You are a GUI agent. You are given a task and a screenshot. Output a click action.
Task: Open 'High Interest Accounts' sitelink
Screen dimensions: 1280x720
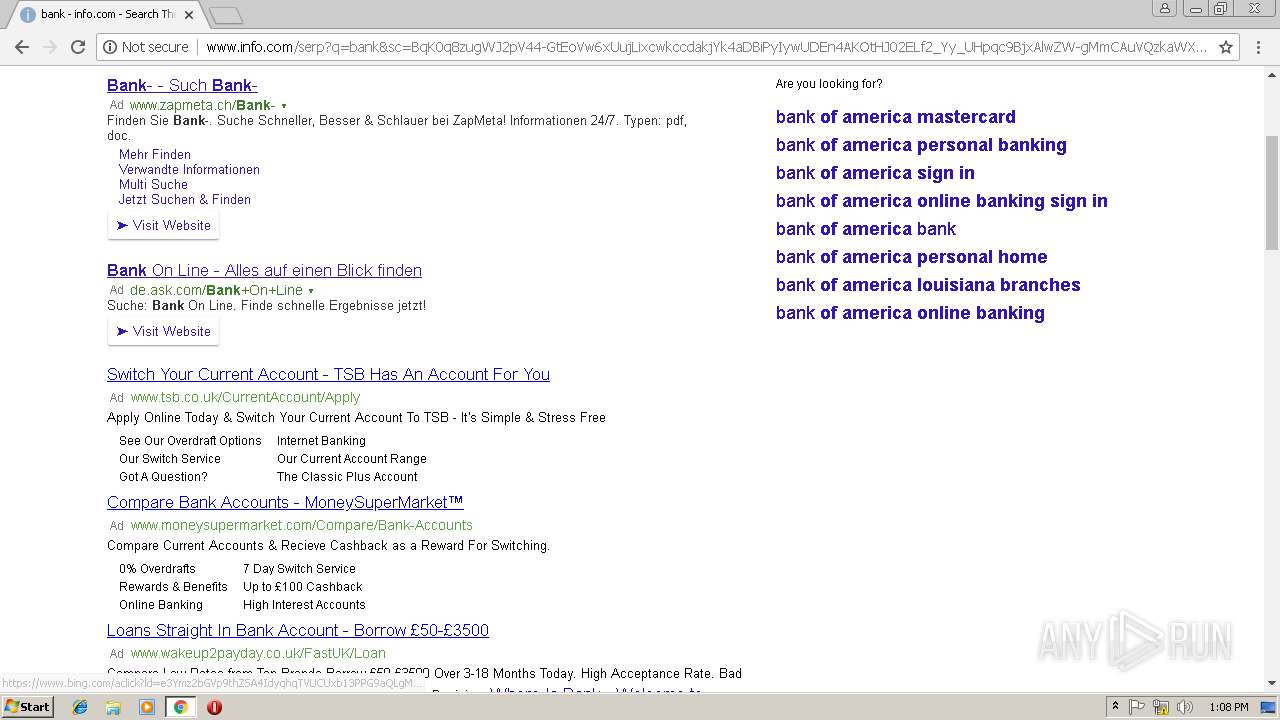tap(304, 605)
